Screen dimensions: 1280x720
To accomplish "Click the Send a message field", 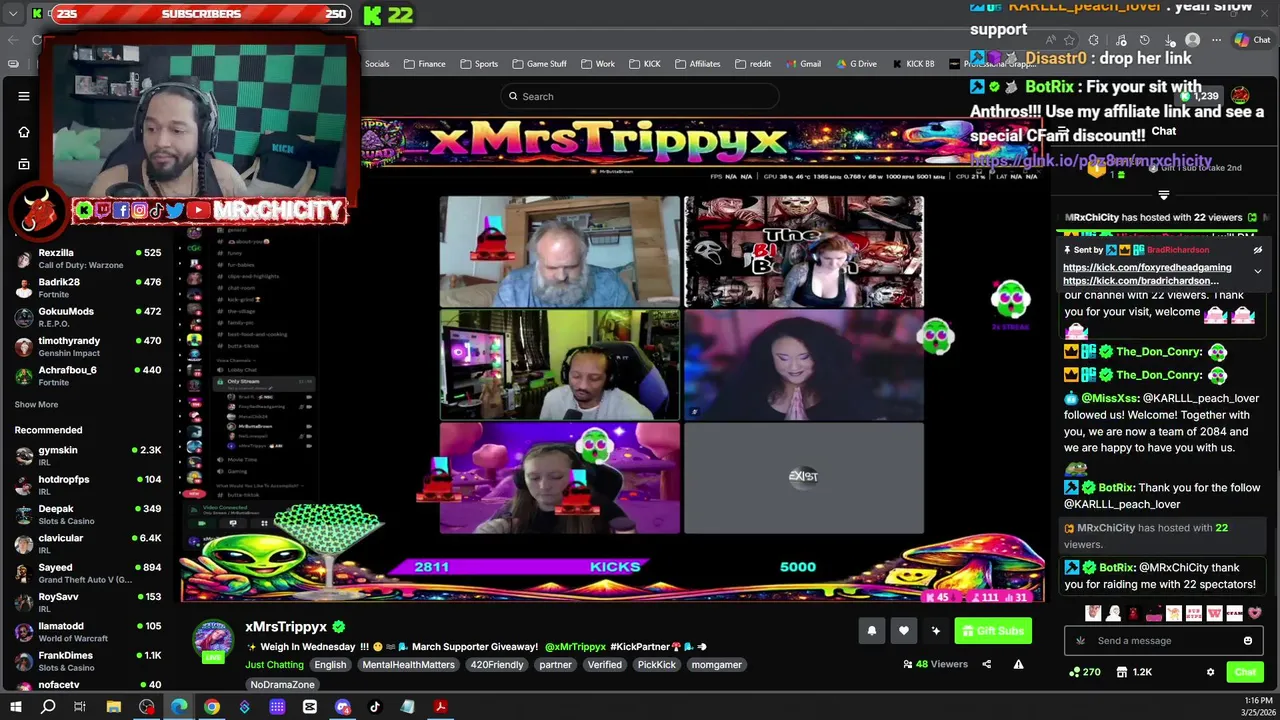I will (x=1163, y=641).
